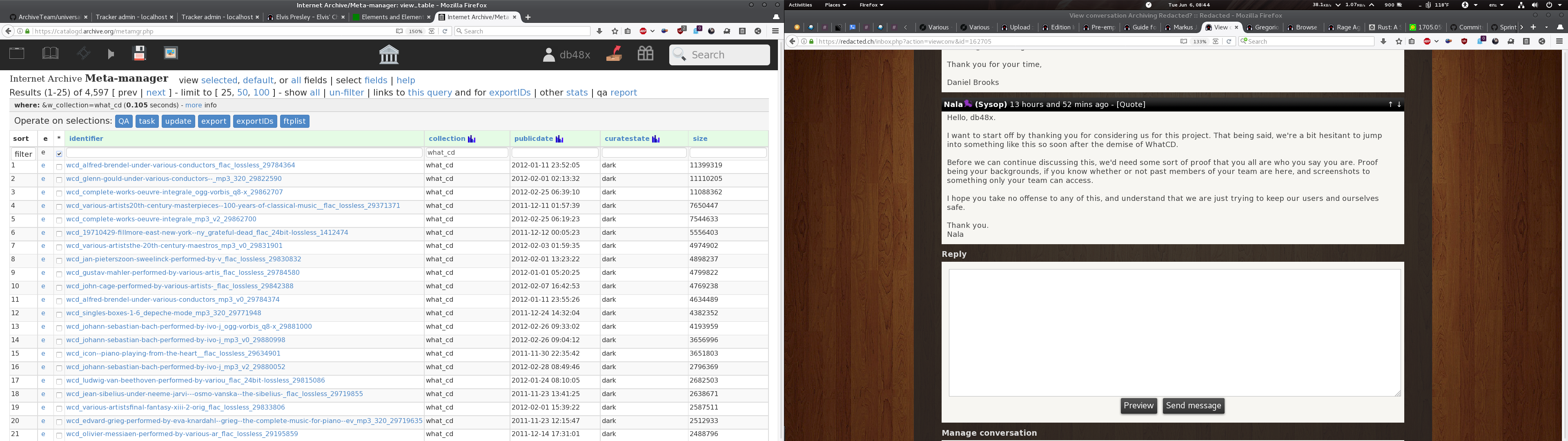The width and height of the screenshot is (1568, 441).
Task: Open the Texts book icon in Archive header
Action: (x=51, y=53)
